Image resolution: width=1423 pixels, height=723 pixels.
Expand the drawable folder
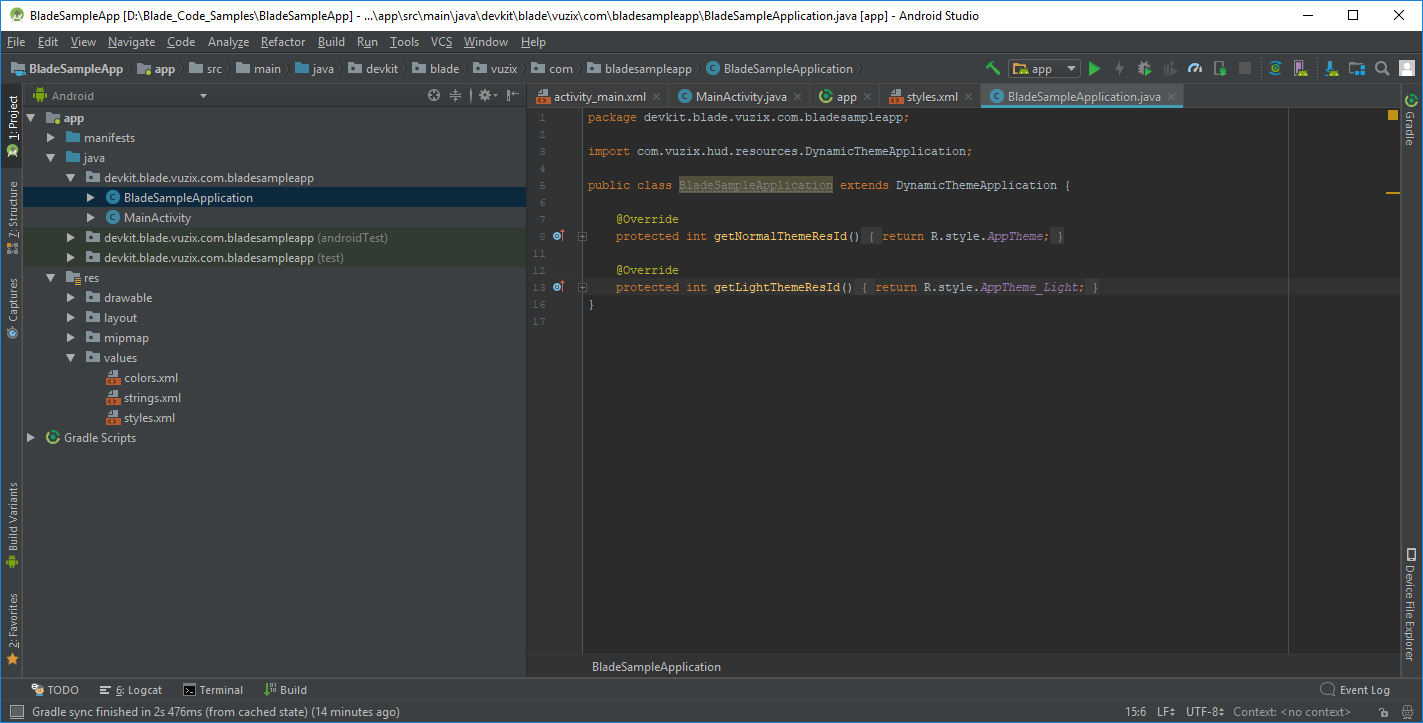(71, 298)
